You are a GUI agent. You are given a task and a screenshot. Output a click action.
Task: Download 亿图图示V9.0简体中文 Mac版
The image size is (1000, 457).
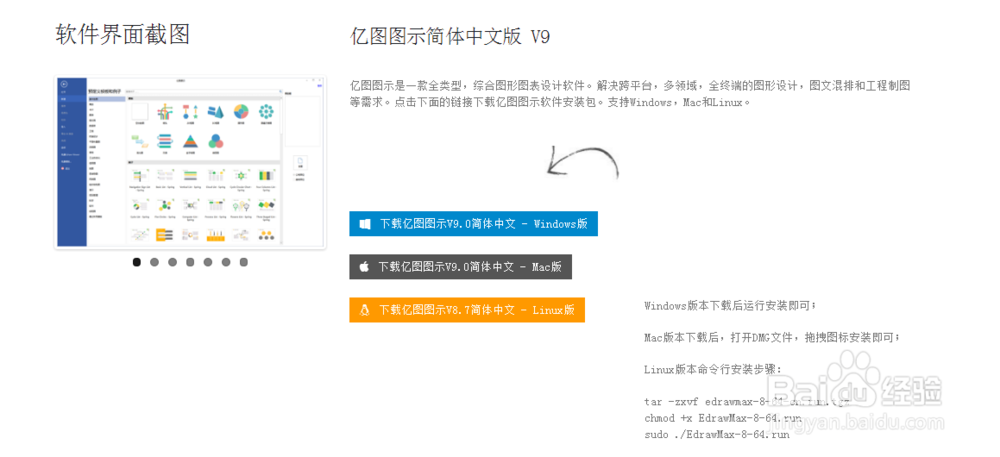click(x=460, y=267)
